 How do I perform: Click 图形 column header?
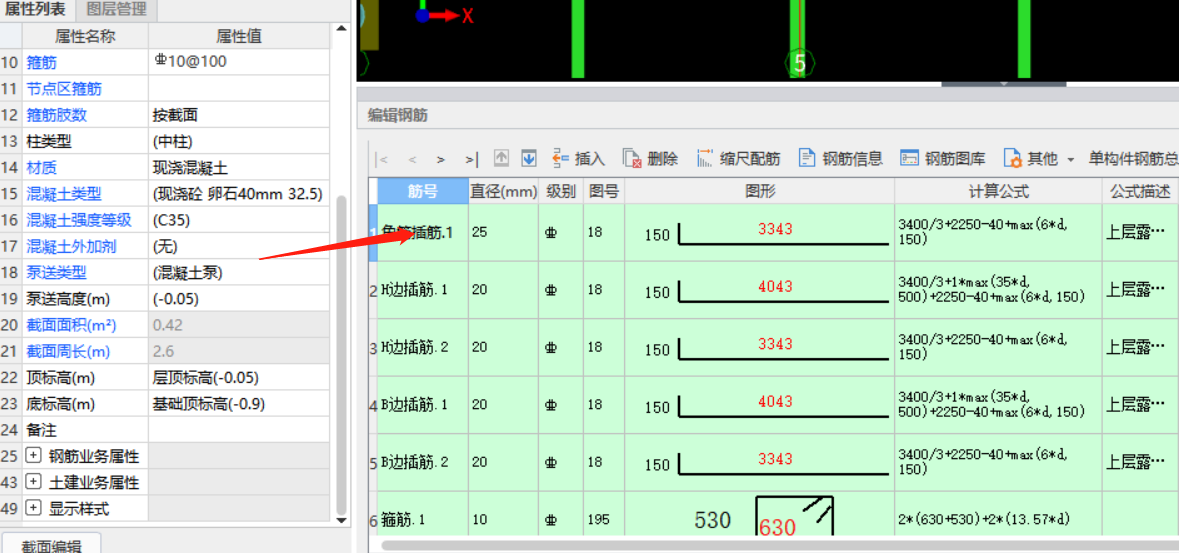point(759,191)
